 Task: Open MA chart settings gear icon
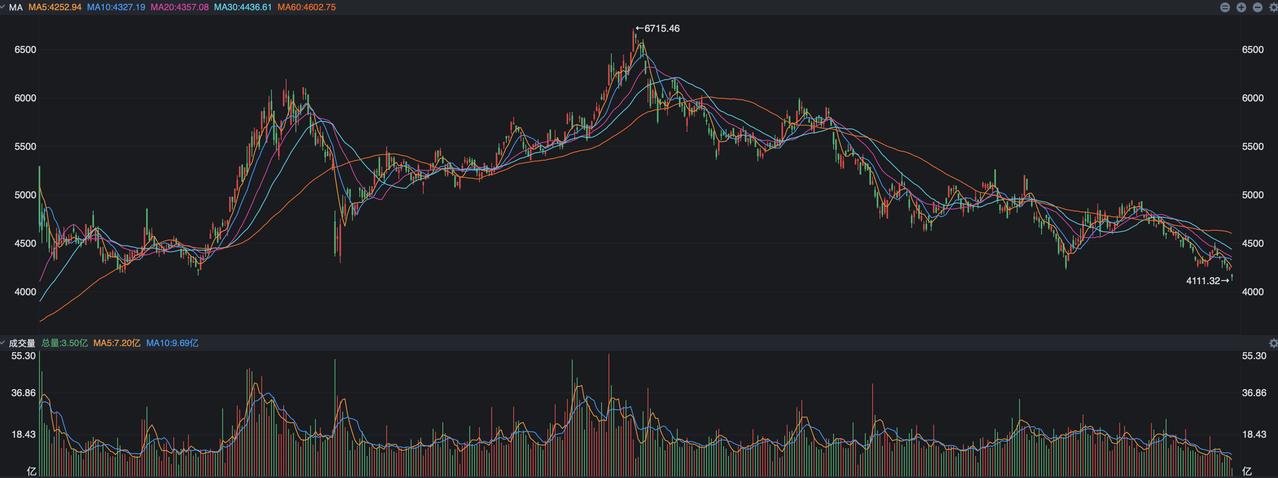pos(1273,7)
